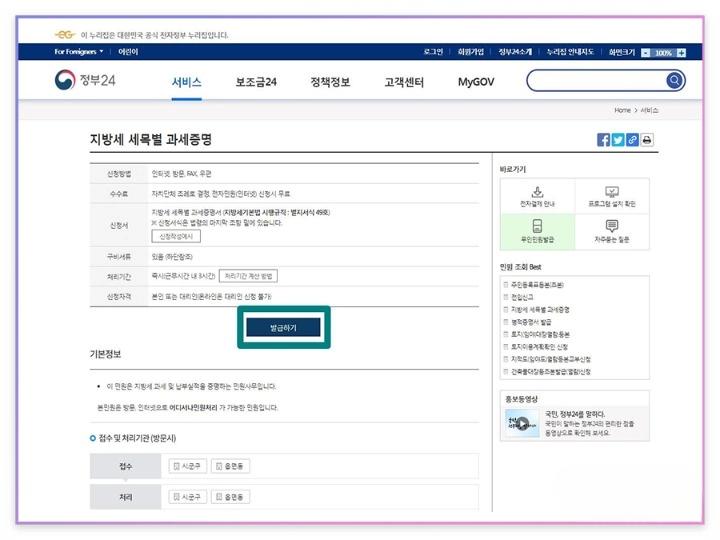This screenshot has height=540, width=720.
Task: Share the page on Twitter
Action: 618,140
